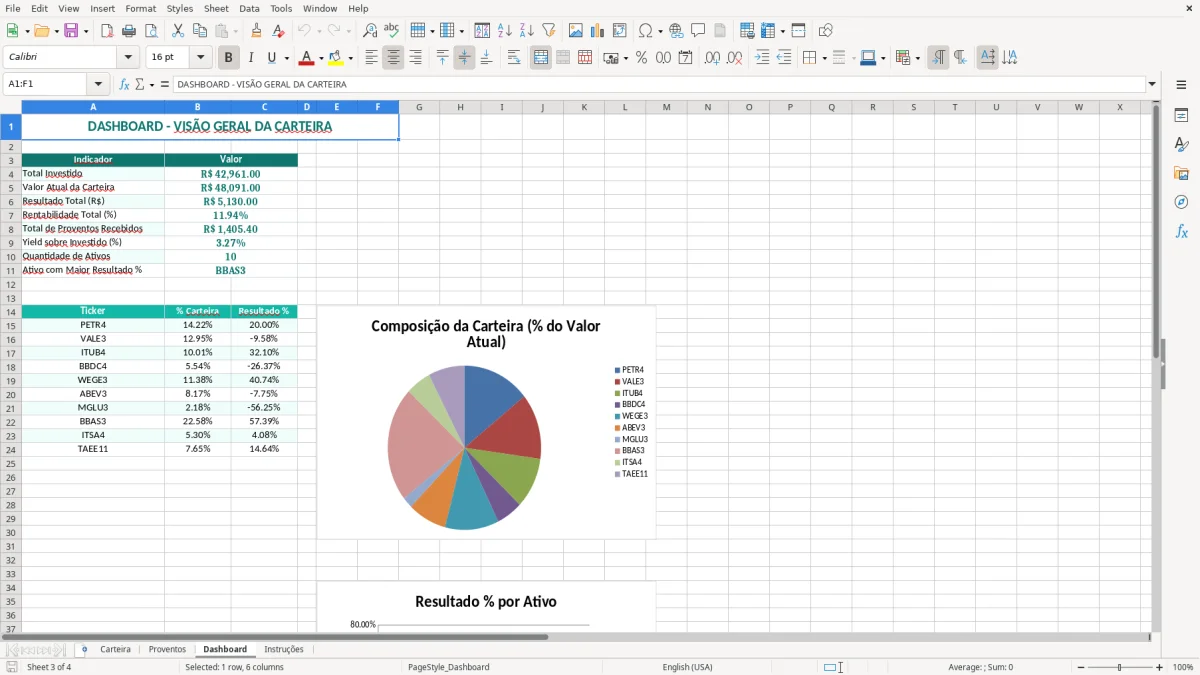Toggle Center Vertically alignment
Image resolution: width=1200 pixels, height=675 pixels.
pos(464,58)
